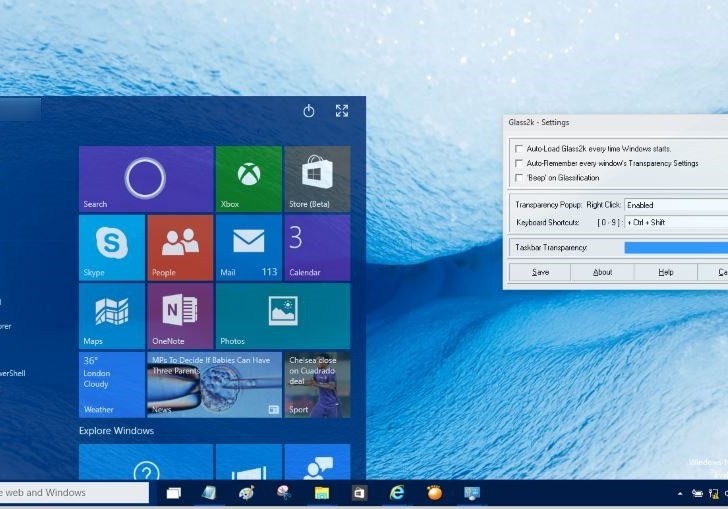Image resolution: width=728 pixels, height=509 pixels.
Task: Adjust the Taskbar Transparency slider
Action: [x=676, y=247]
